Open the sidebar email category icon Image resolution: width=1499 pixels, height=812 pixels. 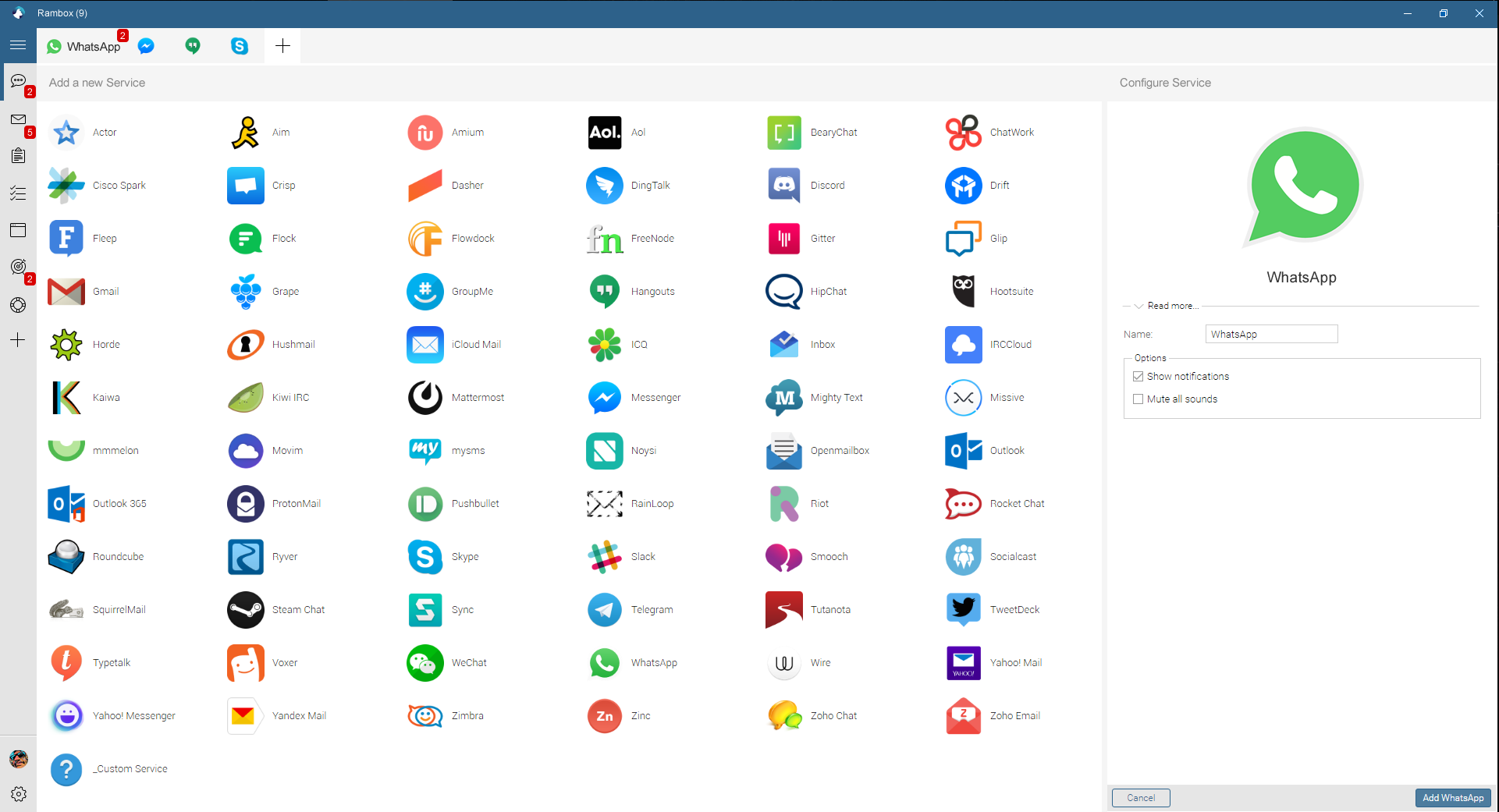click(x=19, y=120)
